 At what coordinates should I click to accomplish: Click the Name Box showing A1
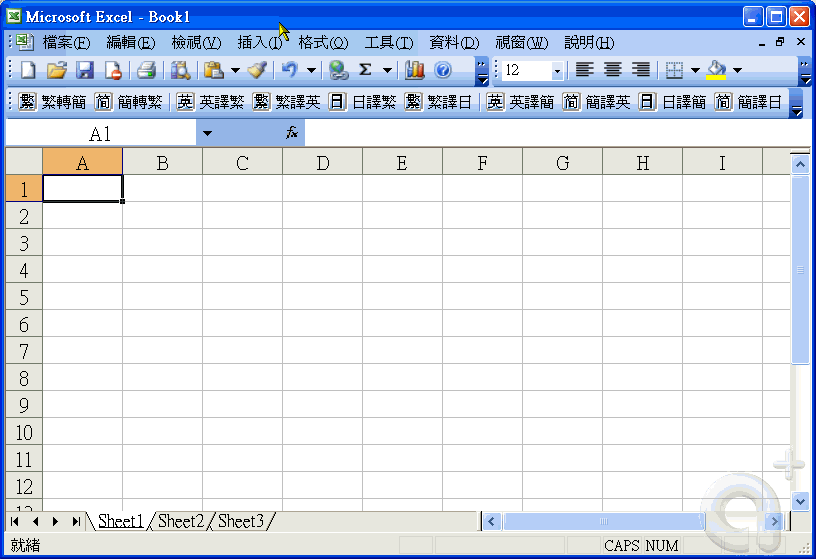coord(100,134)
